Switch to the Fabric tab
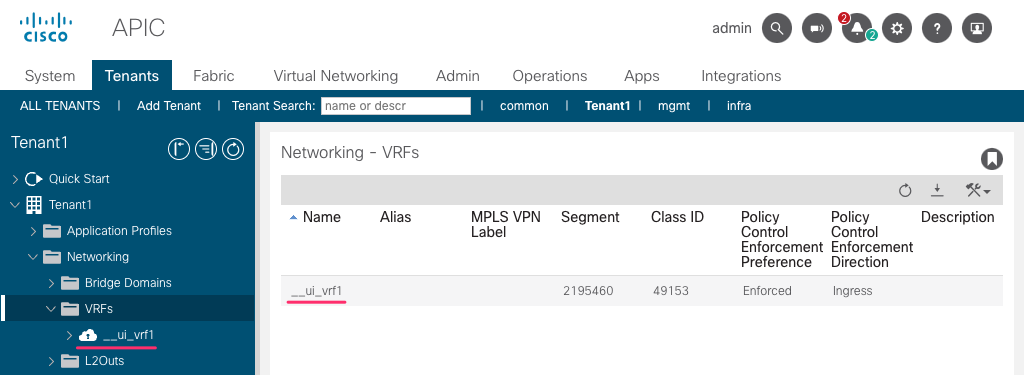Viewport: 1024px width, 375px height. click(214, 76)
